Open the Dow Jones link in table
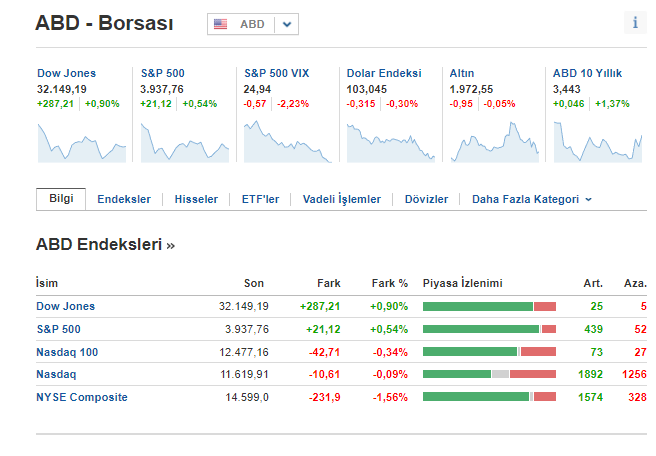656x456 pixels. coord(65,306)
